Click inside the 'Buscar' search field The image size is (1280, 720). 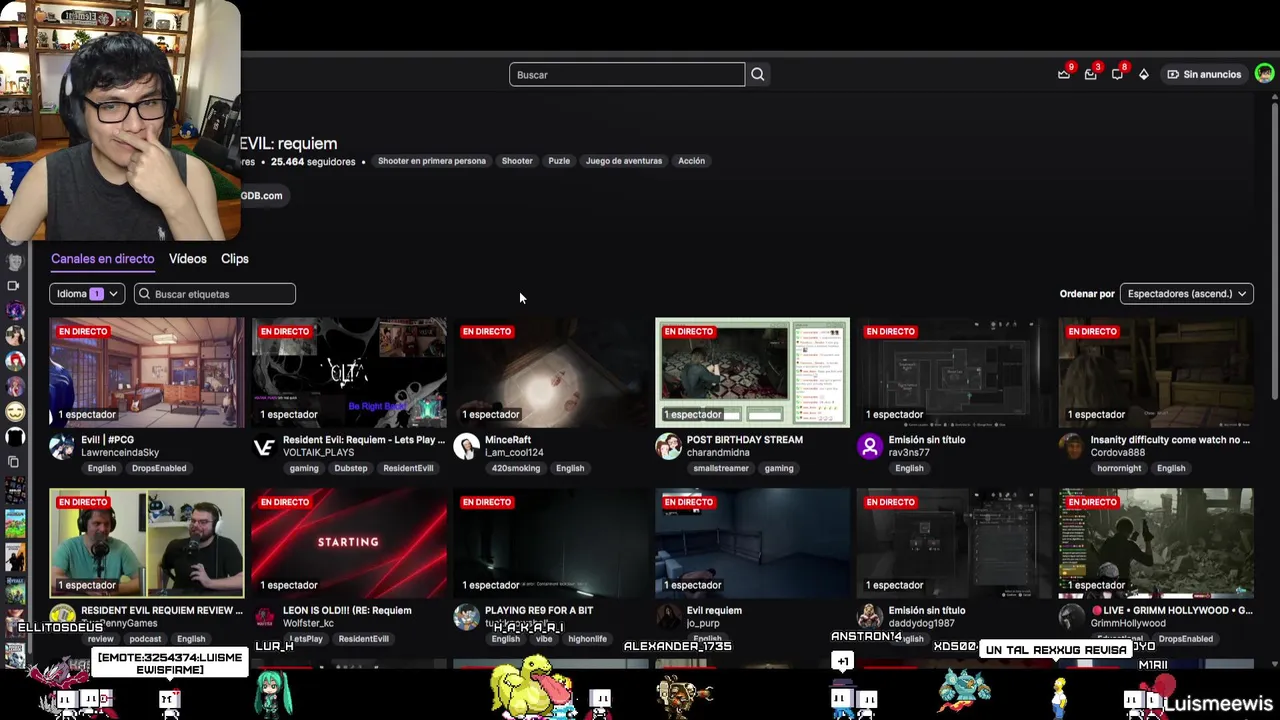click(627, 74)
